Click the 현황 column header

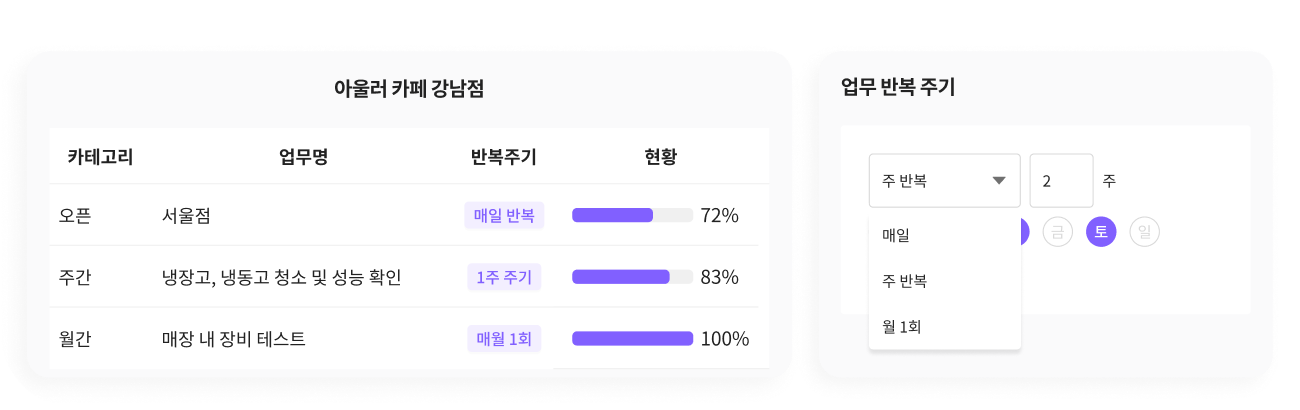[x=660, y=157]
